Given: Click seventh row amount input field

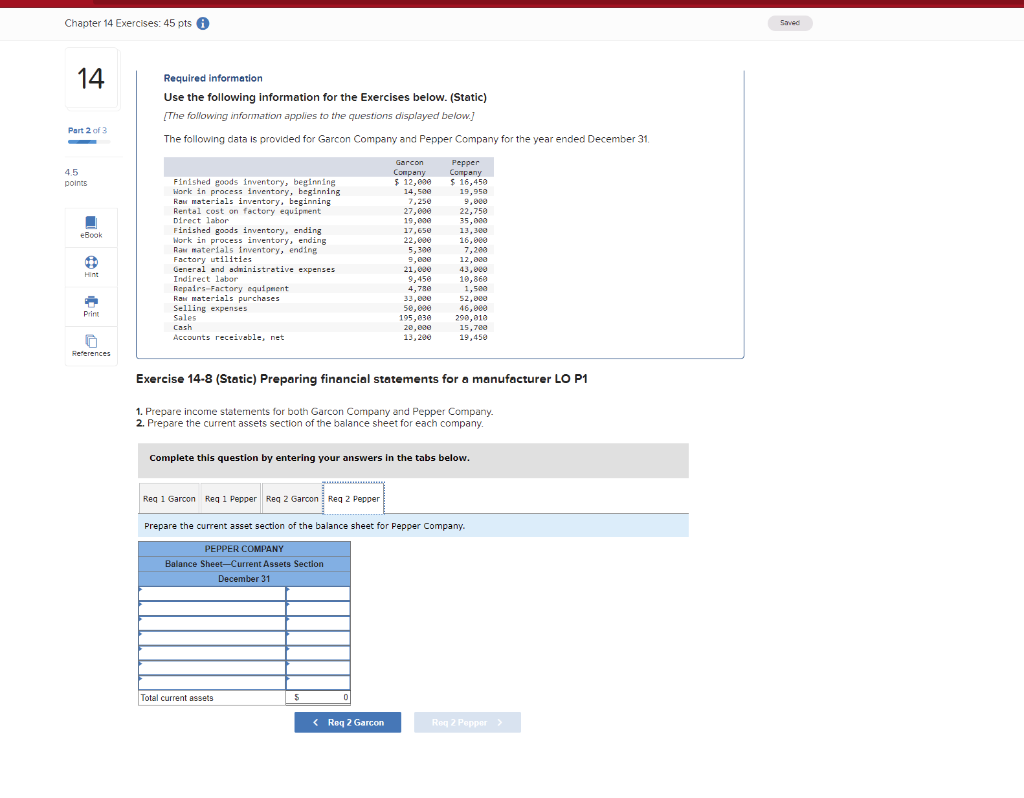Looking at the screenshot, I should point(318,683).
